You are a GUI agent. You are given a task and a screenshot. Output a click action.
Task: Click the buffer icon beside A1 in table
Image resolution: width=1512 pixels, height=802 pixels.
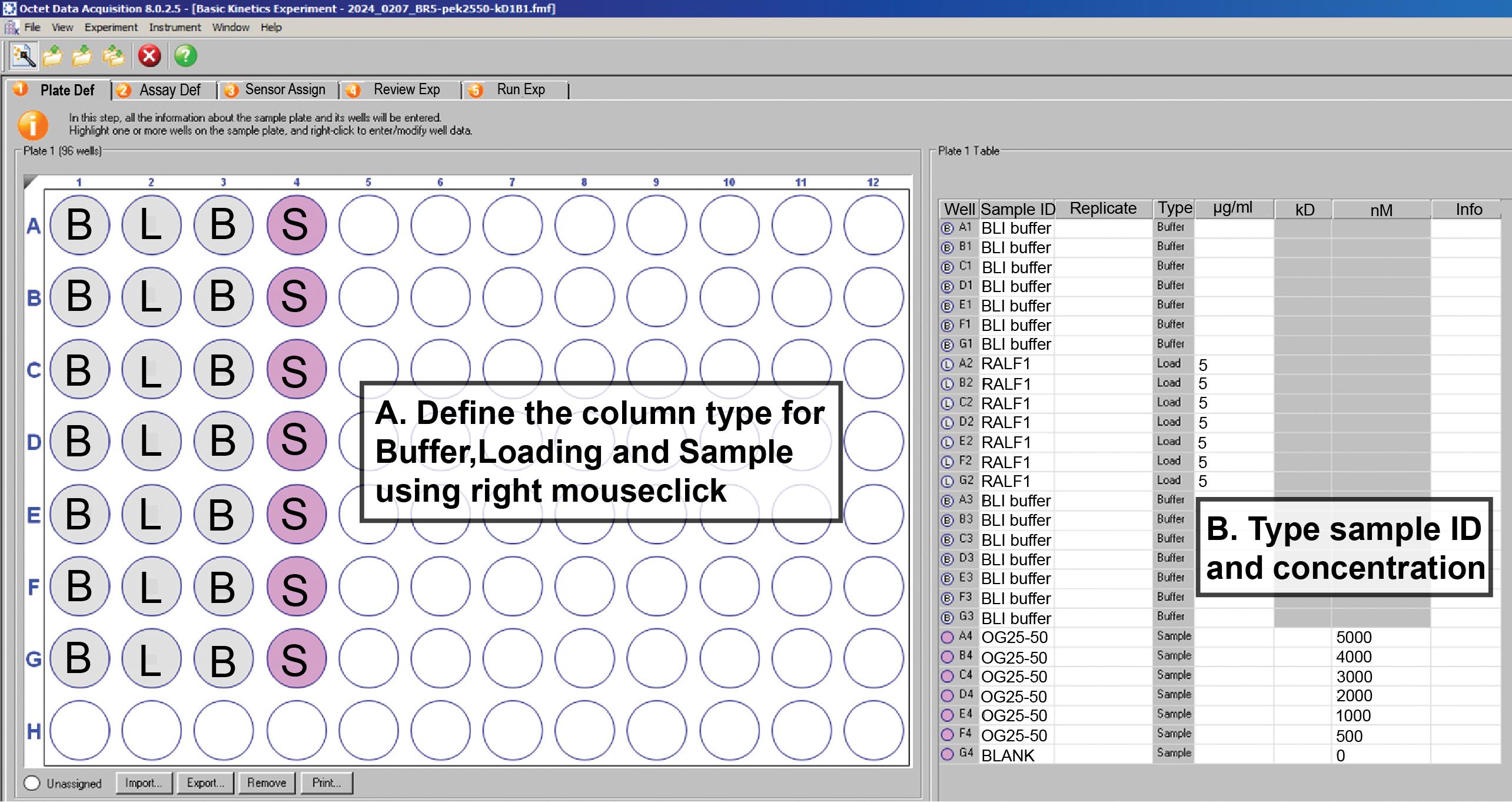947,228
